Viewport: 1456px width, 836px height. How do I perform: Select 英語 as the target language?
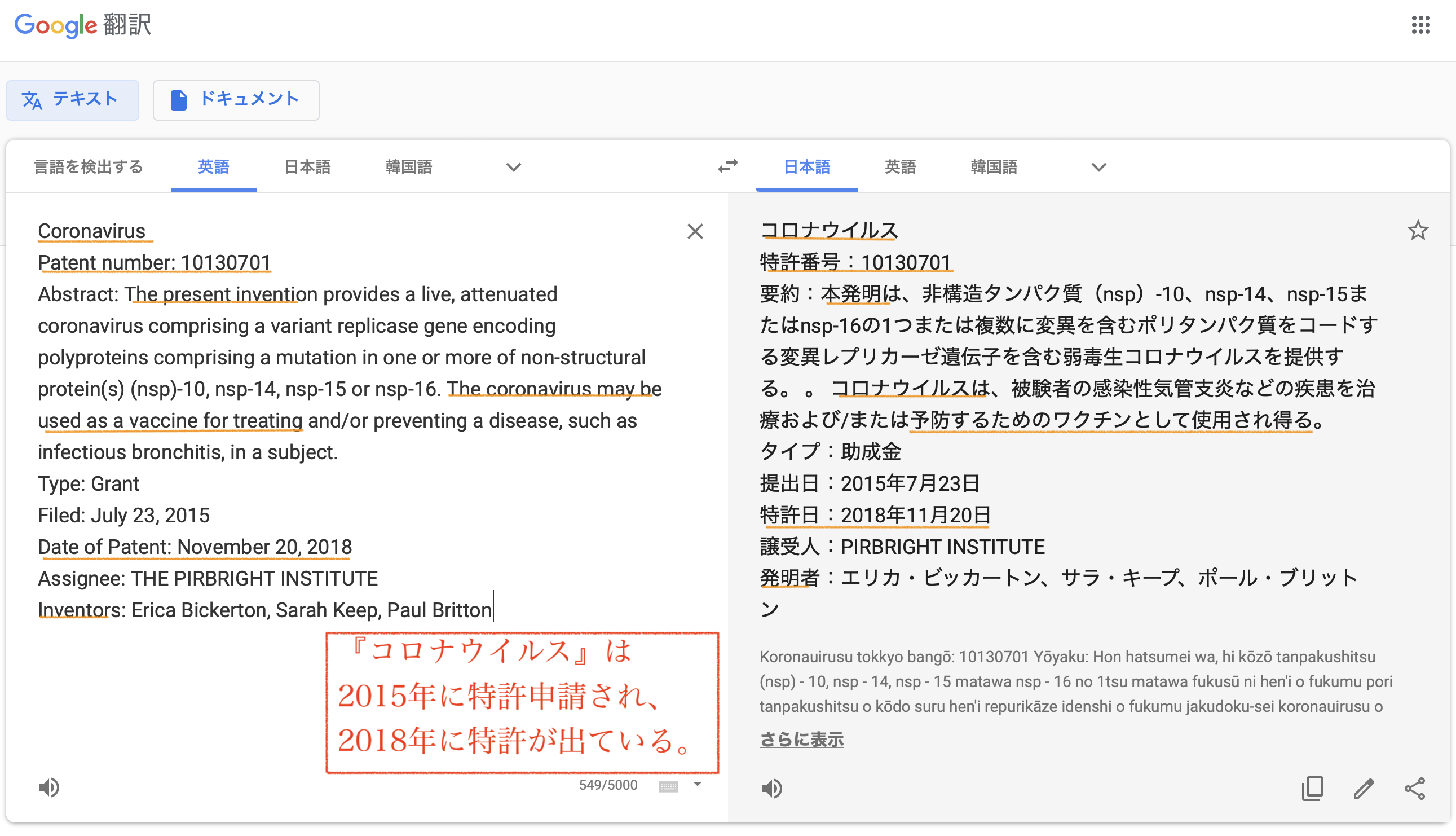900,167
